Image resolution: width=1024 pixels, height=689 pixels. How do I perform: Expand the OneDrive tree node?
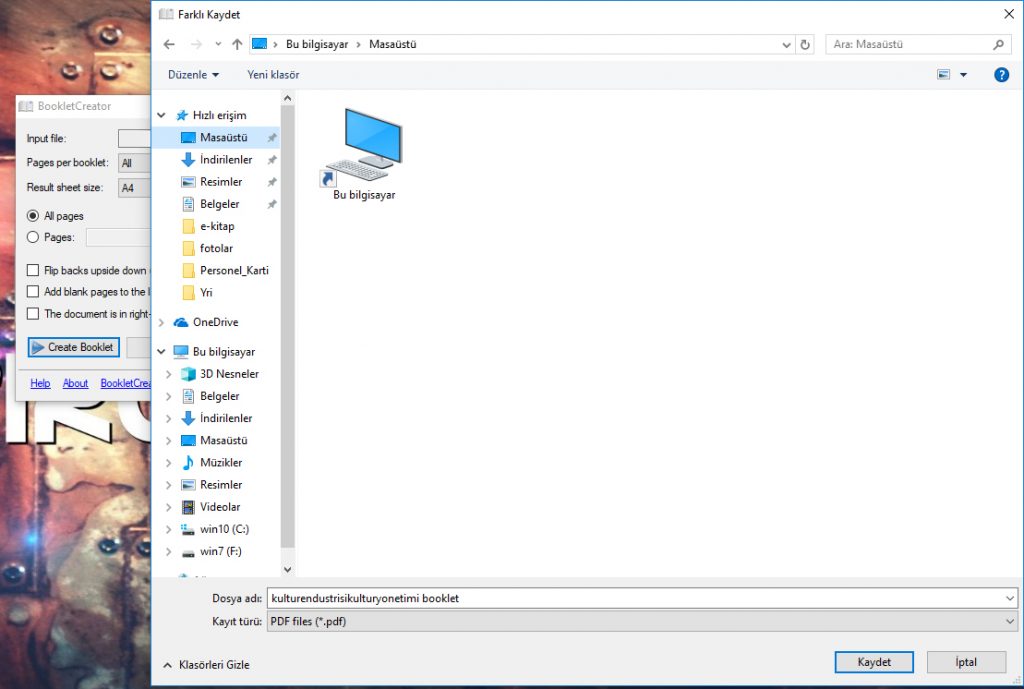(161, 322)
